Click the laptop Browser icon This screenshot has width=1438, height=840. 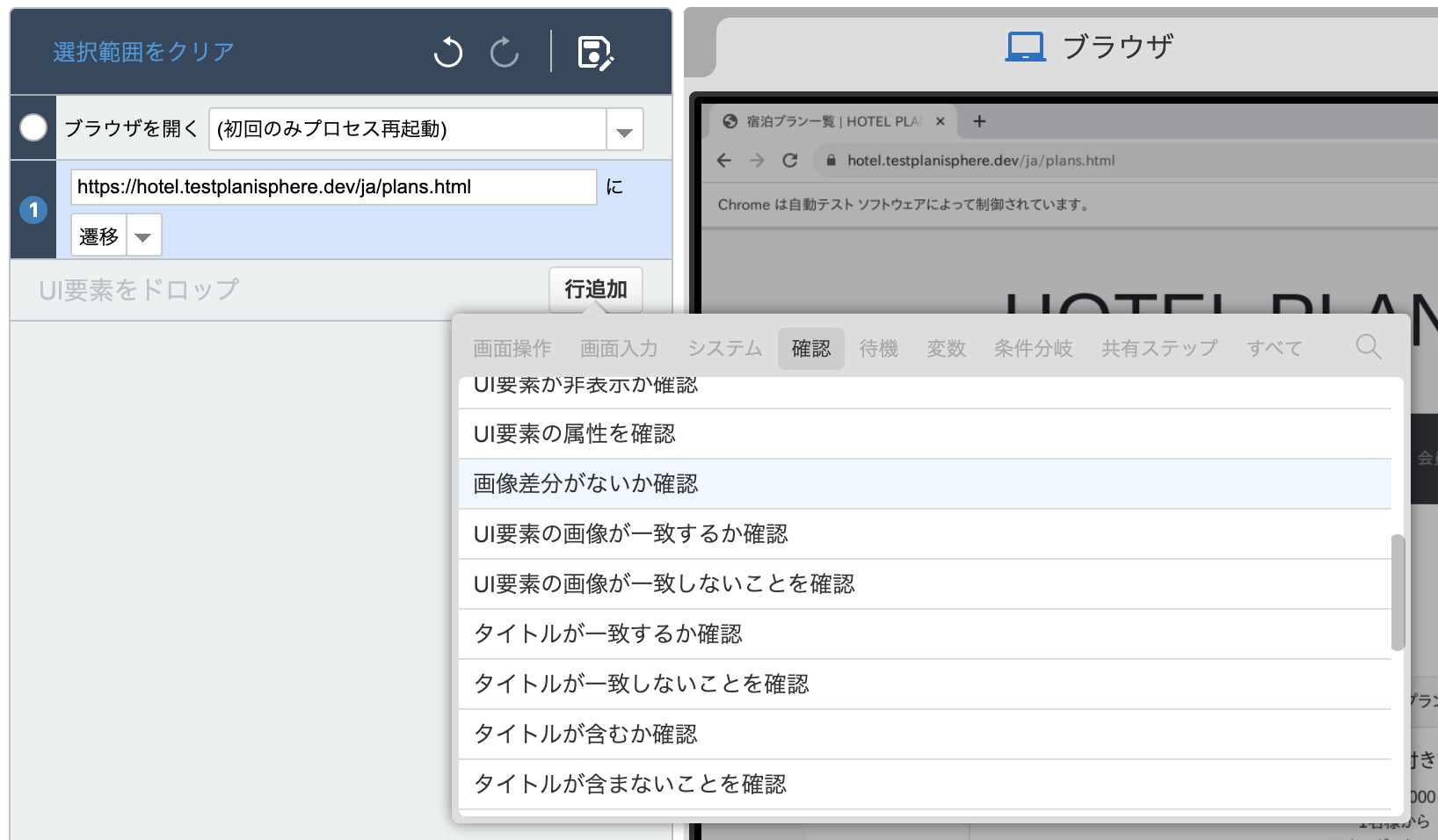[x=1026, y=47]
